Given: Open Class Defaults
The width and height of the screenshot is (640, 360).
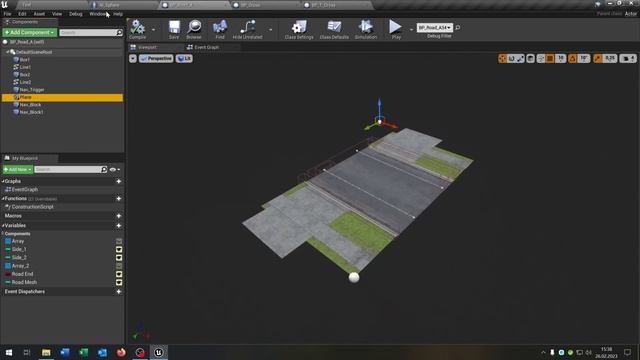Looking at the screenshot, I should tap(334, 29).
